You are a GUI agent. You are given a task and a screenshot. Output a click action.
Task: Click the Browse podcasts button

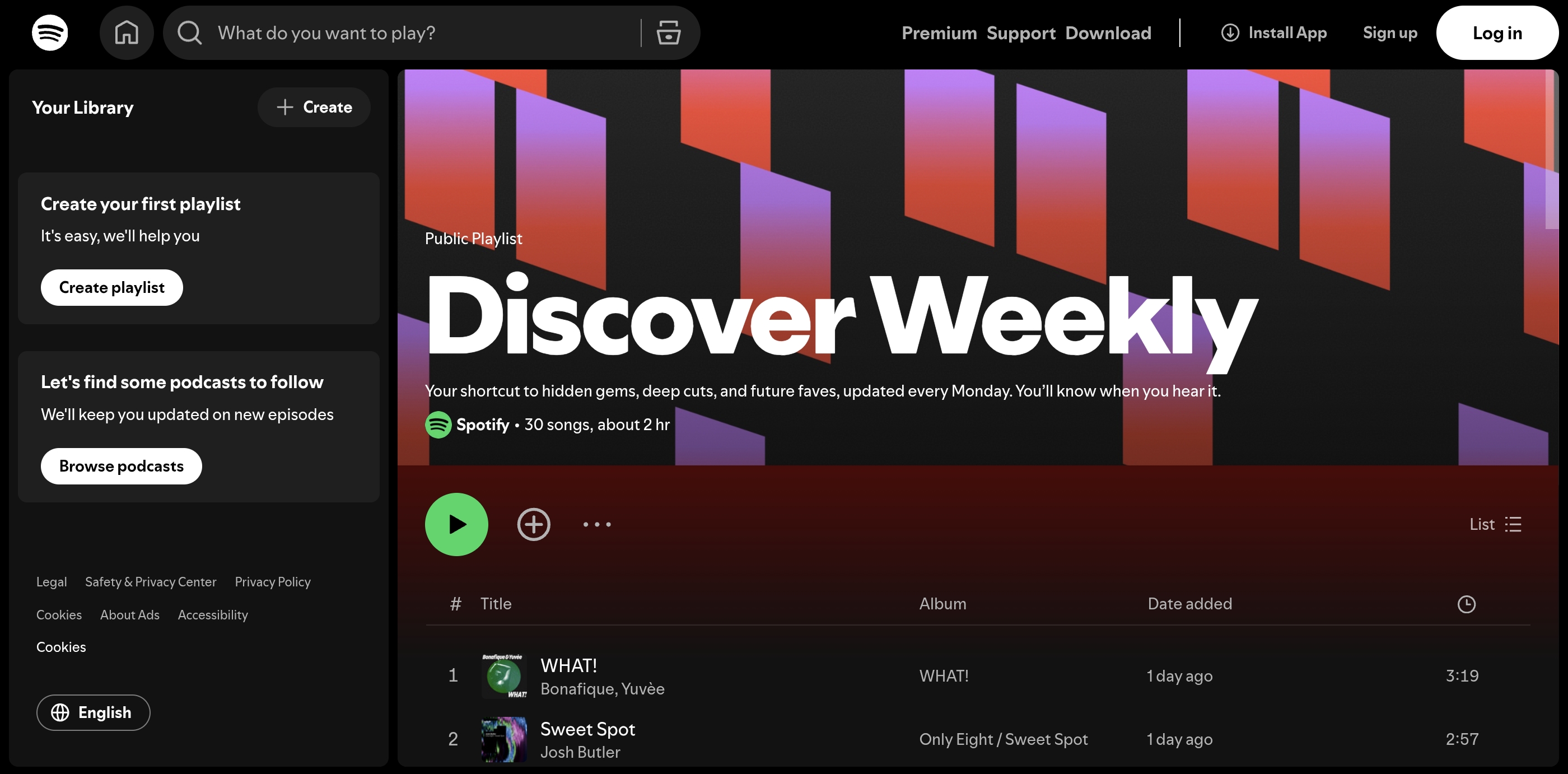click(120, 466)
